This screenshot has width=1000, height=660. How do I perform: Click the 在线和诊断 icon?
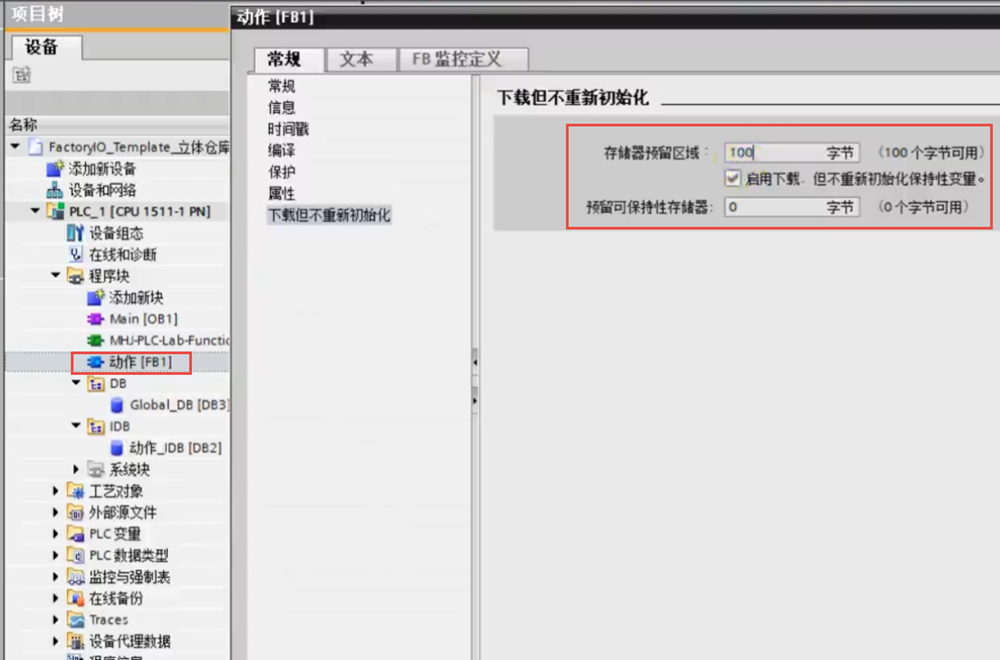click(x=75, y=255)
